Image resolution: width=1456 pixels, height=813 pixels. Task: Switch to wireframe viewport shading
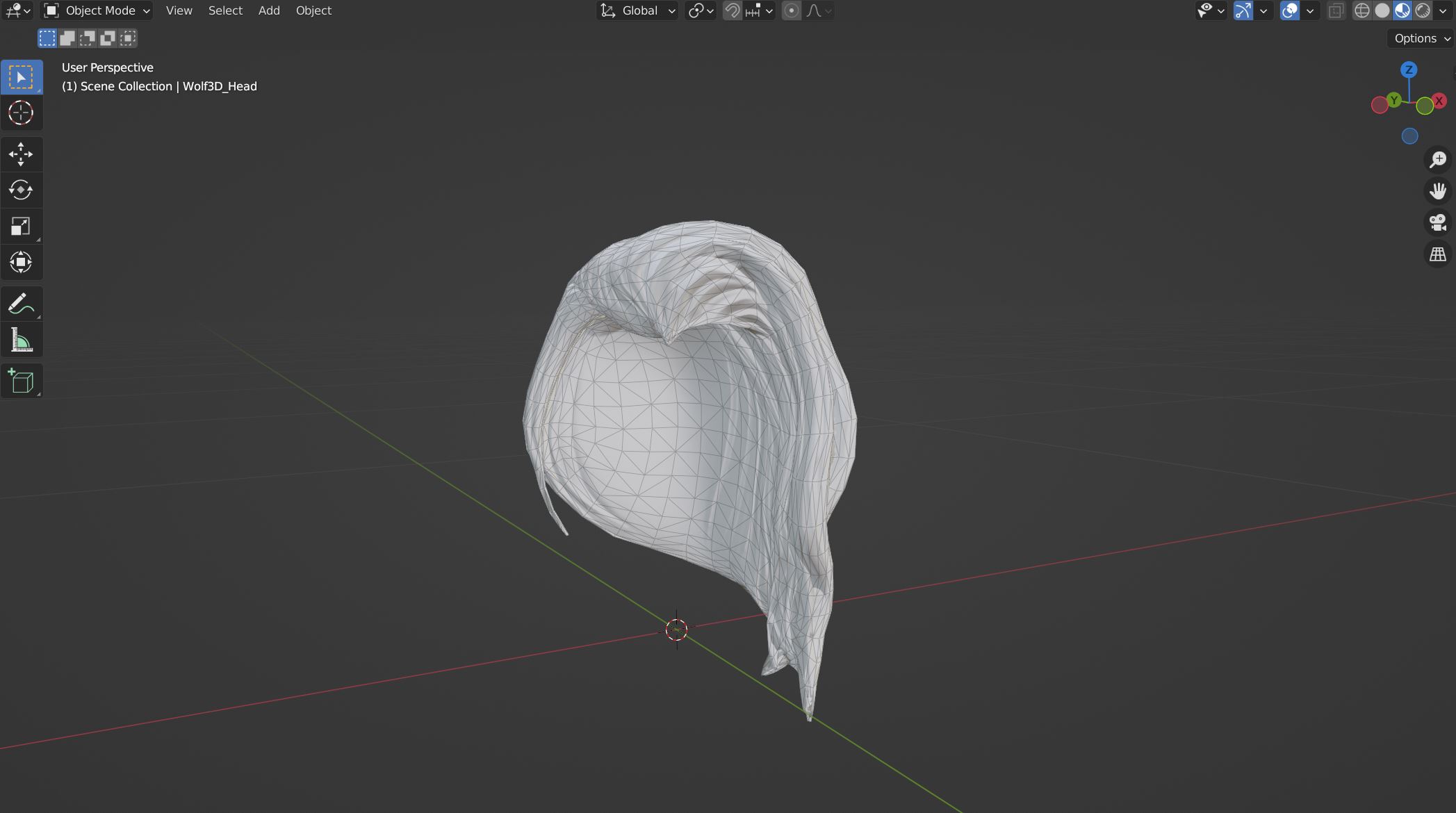1362,10
